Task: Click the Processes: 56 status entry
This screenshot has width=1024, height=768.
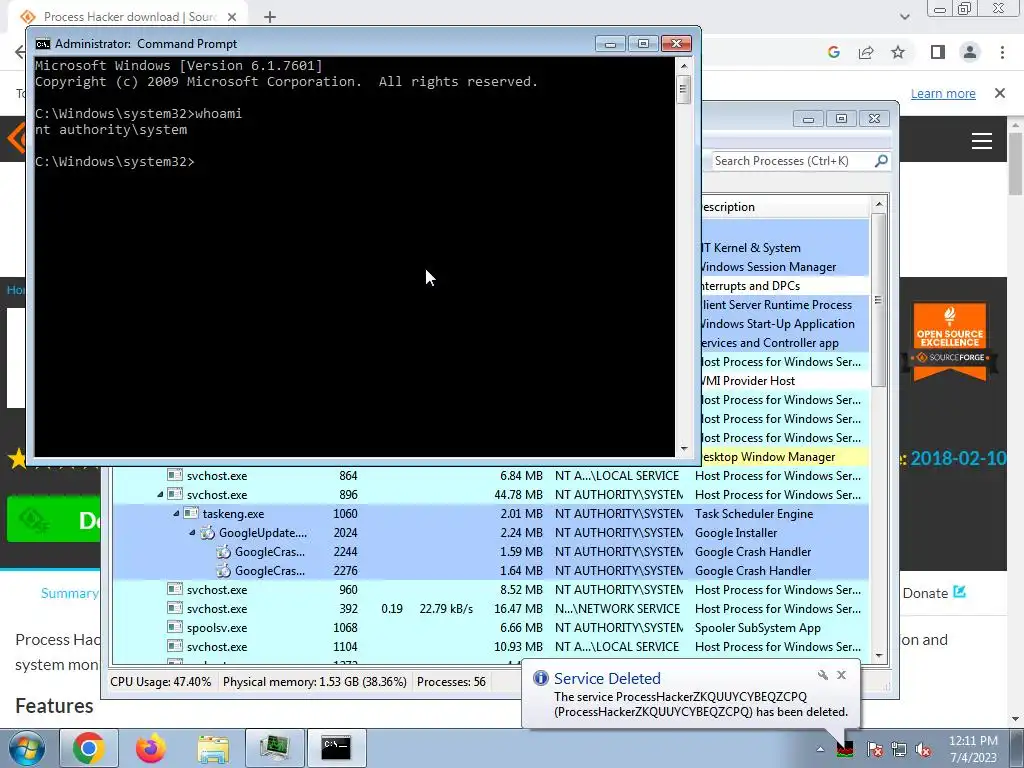Action: tap(451, 682)
